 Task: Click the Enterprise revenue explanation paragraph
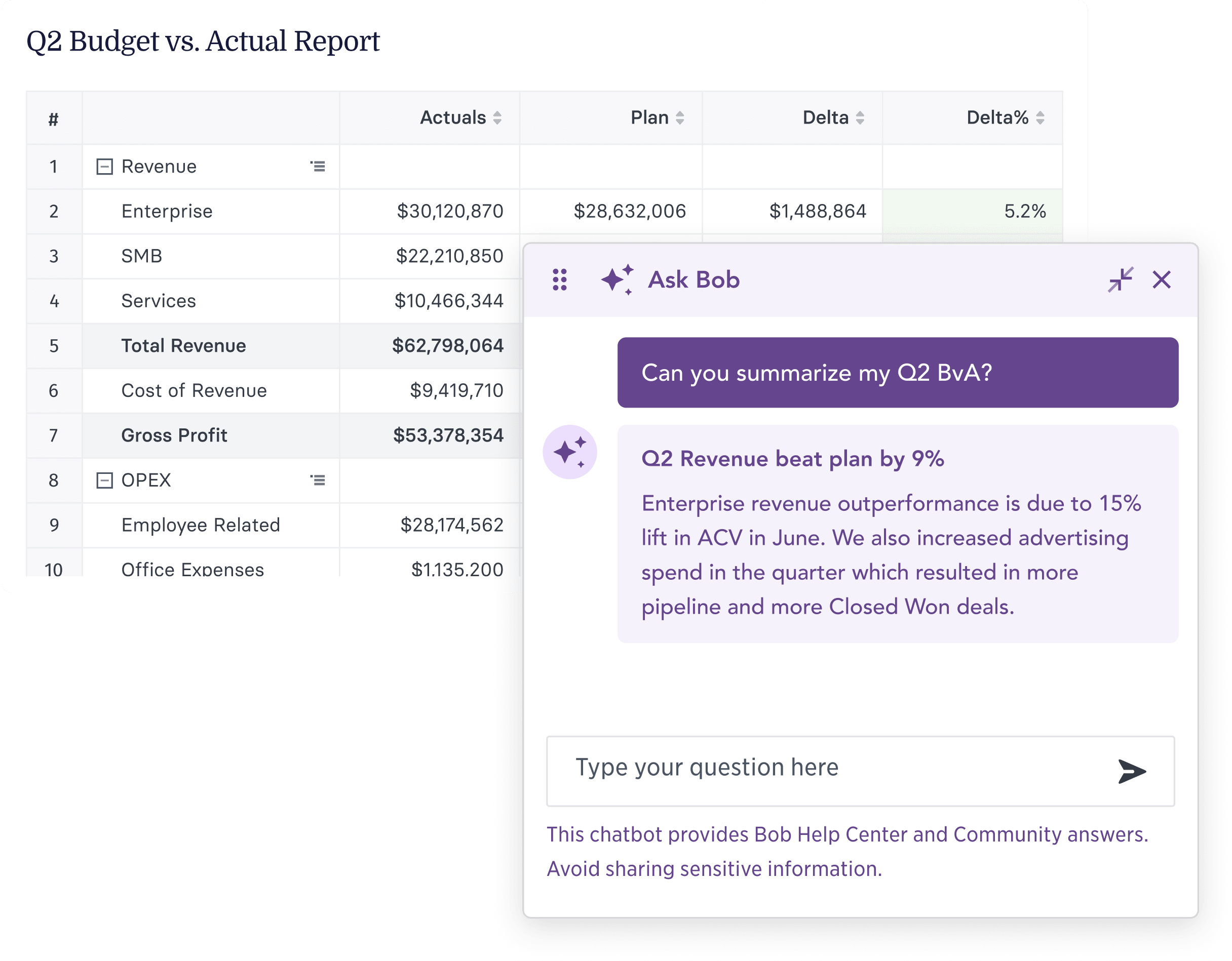891,555
